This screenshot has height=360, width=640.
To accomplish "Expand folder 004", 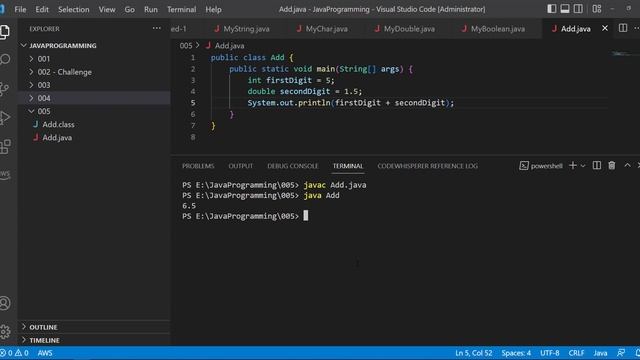I will (x=94, y=98).
